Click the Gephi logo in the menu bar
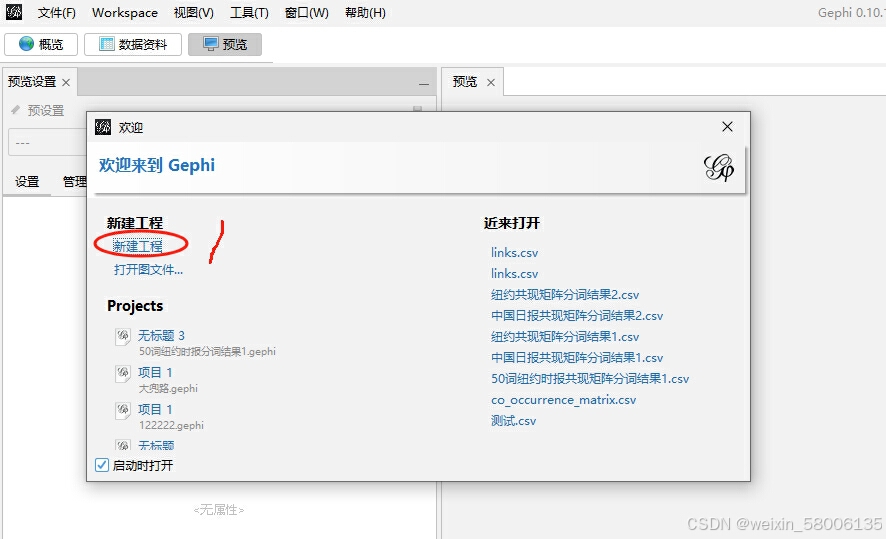 click(14, 12)
